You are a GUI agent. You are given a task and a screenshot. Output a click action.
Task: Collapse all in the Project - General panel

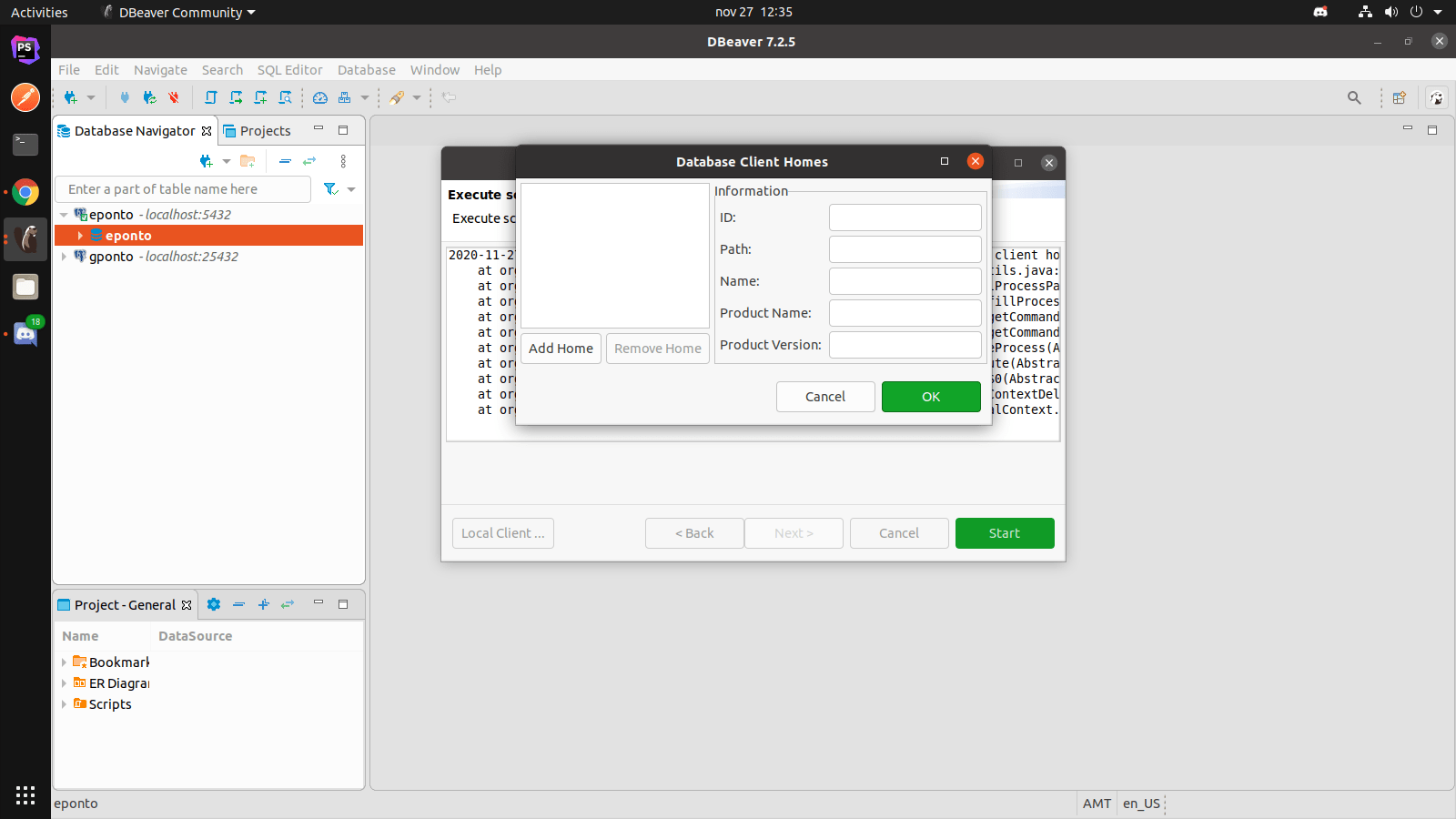coord(238,604)
